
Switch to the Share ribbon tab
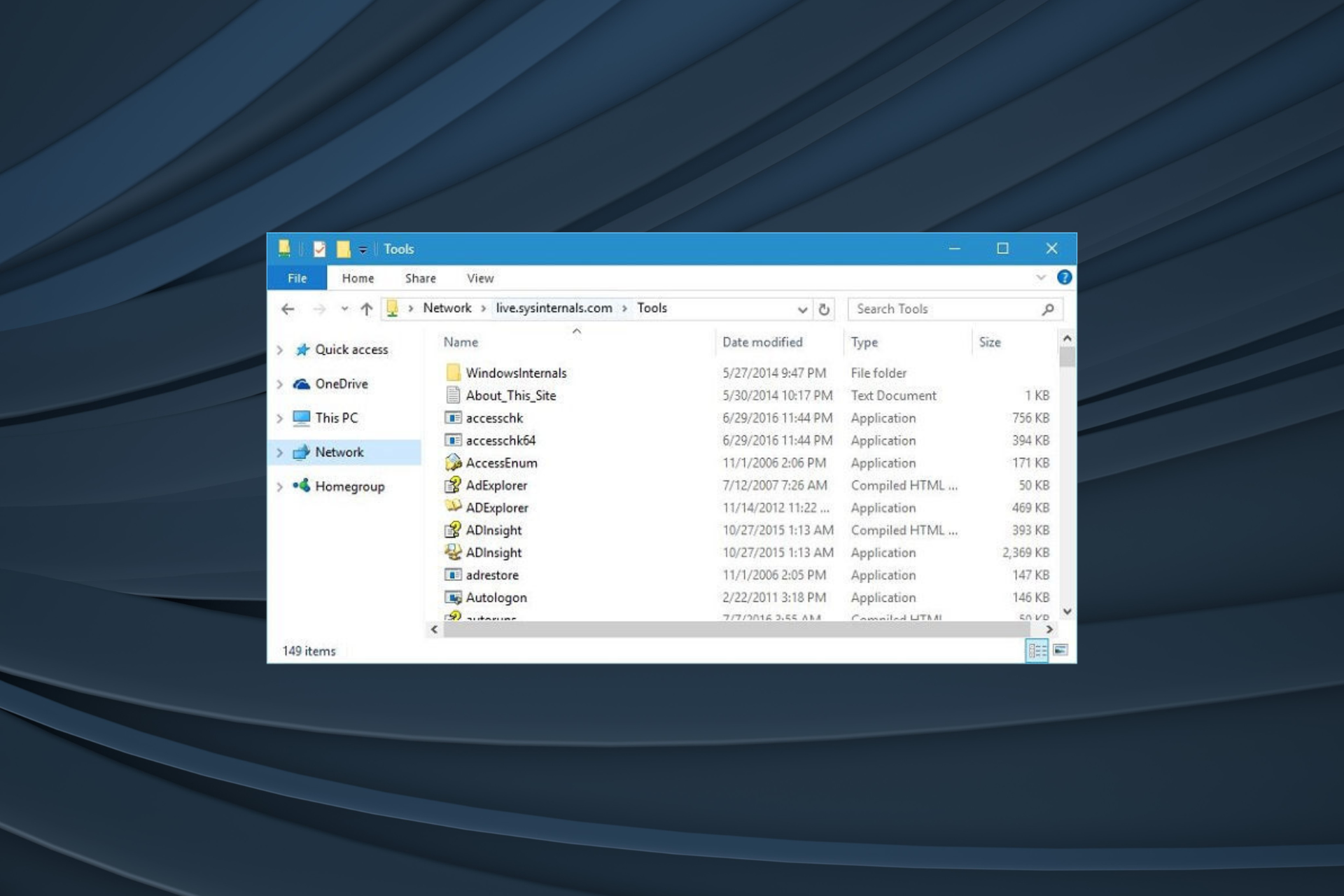[420, 278]
